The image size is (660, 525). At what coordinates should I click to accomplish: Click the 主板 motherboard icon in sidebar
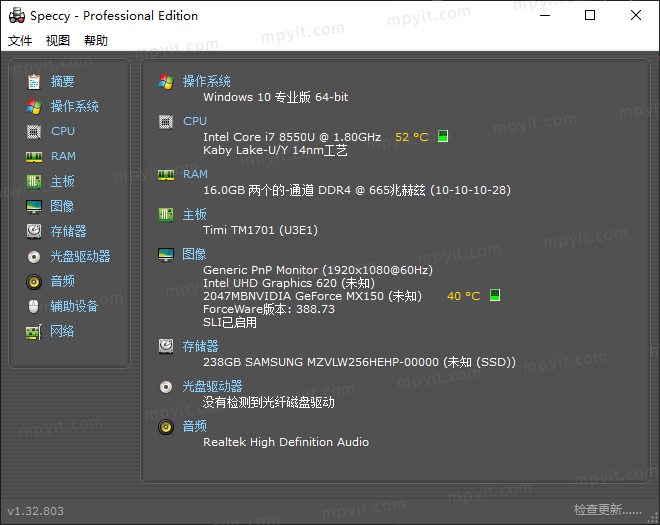click(34, 182)
